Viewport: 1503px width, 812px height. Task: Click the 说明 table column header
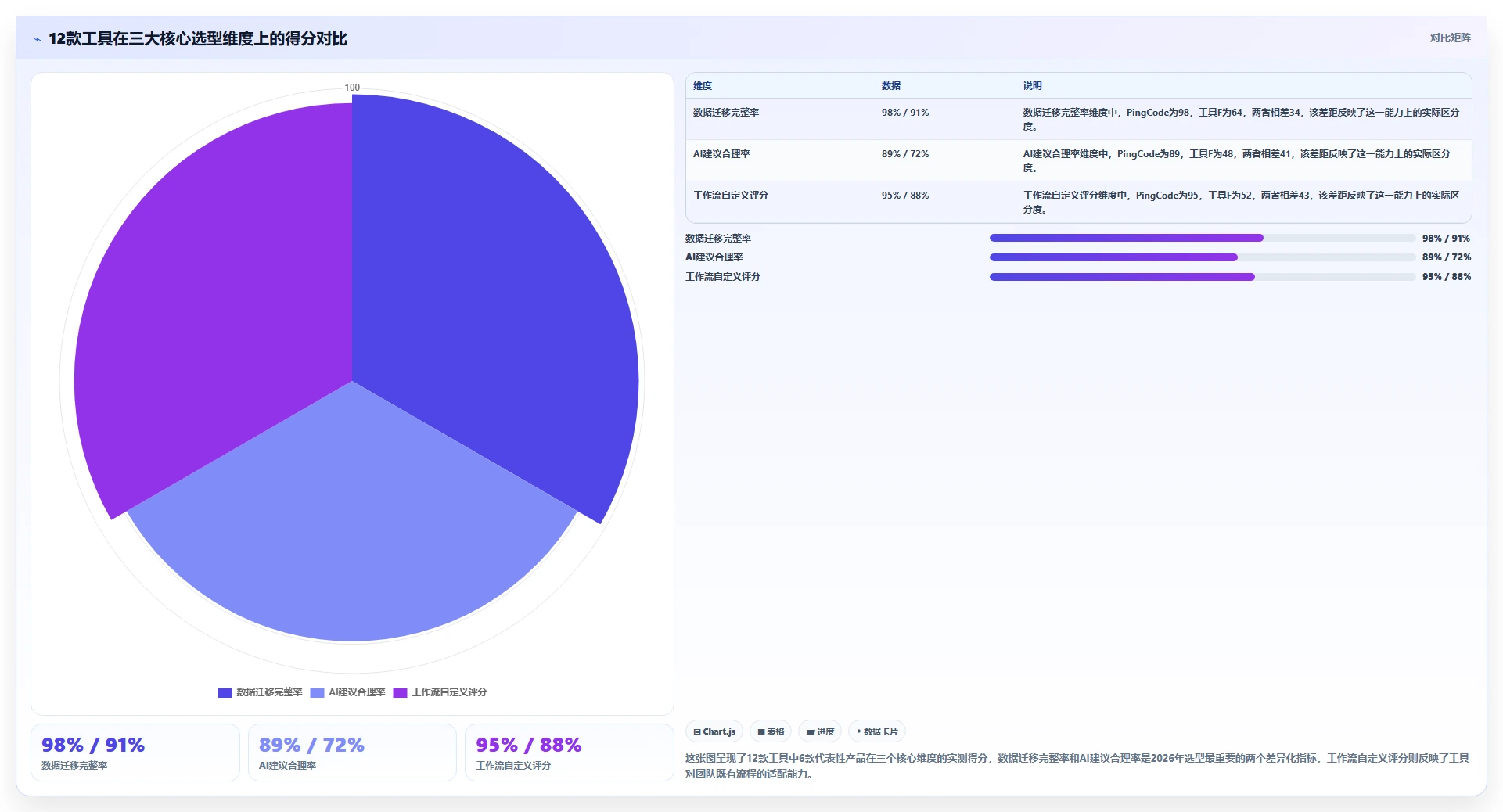1033,86
